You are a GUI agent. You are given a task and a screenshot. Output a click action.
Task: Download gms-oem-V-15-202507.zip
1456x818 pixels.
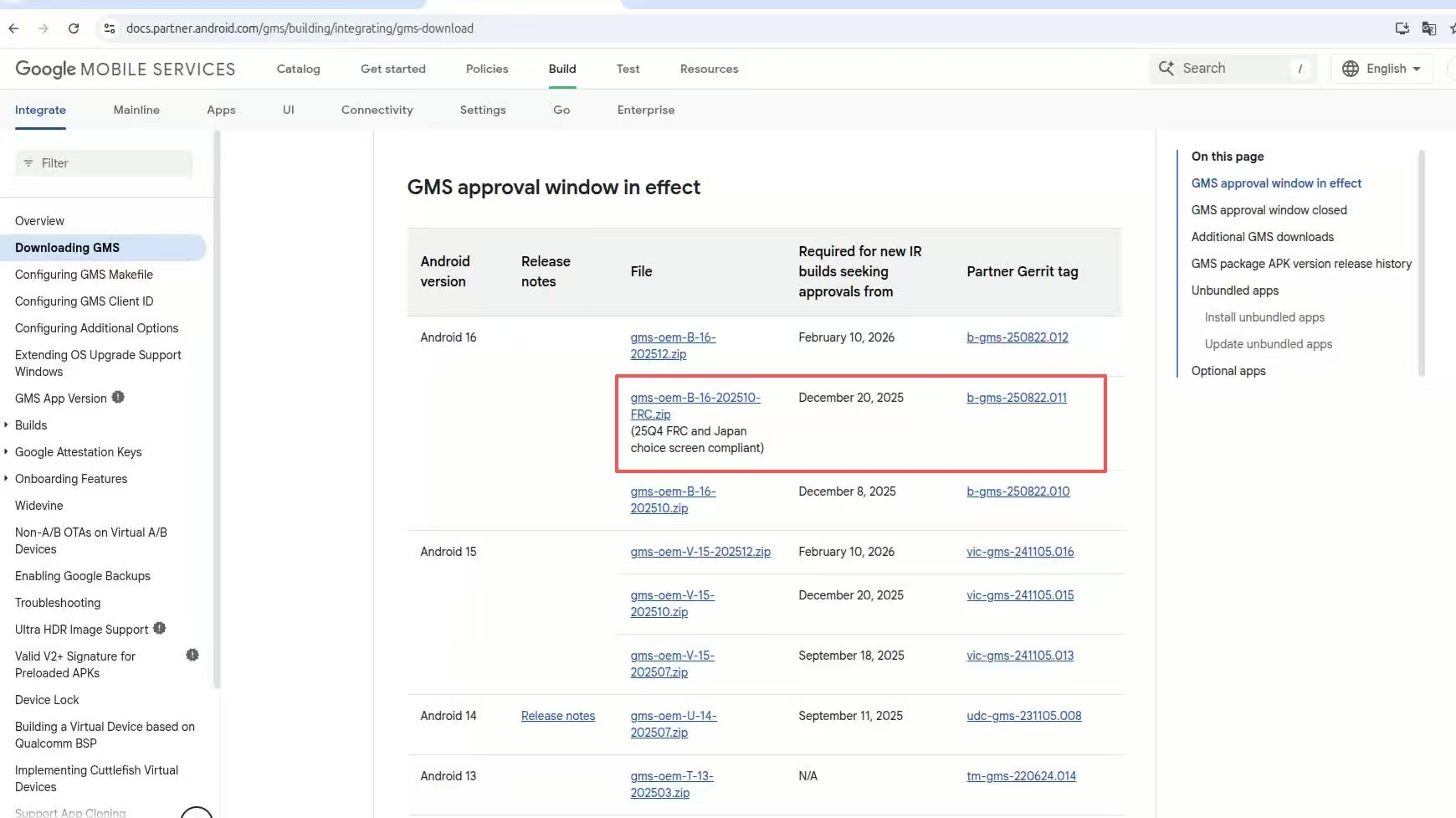[672, 664]
